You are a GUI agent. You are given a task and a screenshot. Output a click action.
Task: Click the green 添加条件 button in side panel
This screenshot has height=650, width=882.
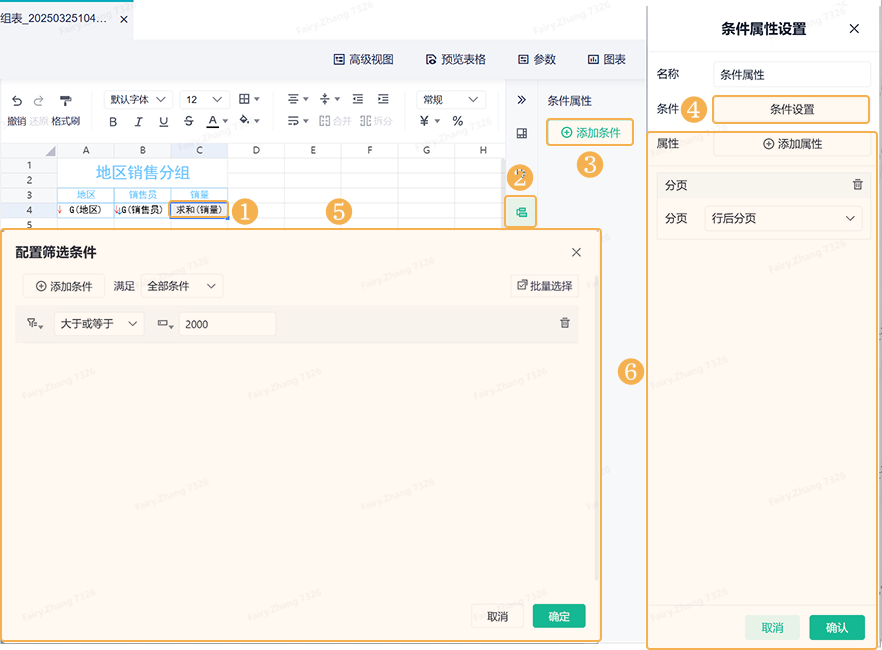point(591,133)
